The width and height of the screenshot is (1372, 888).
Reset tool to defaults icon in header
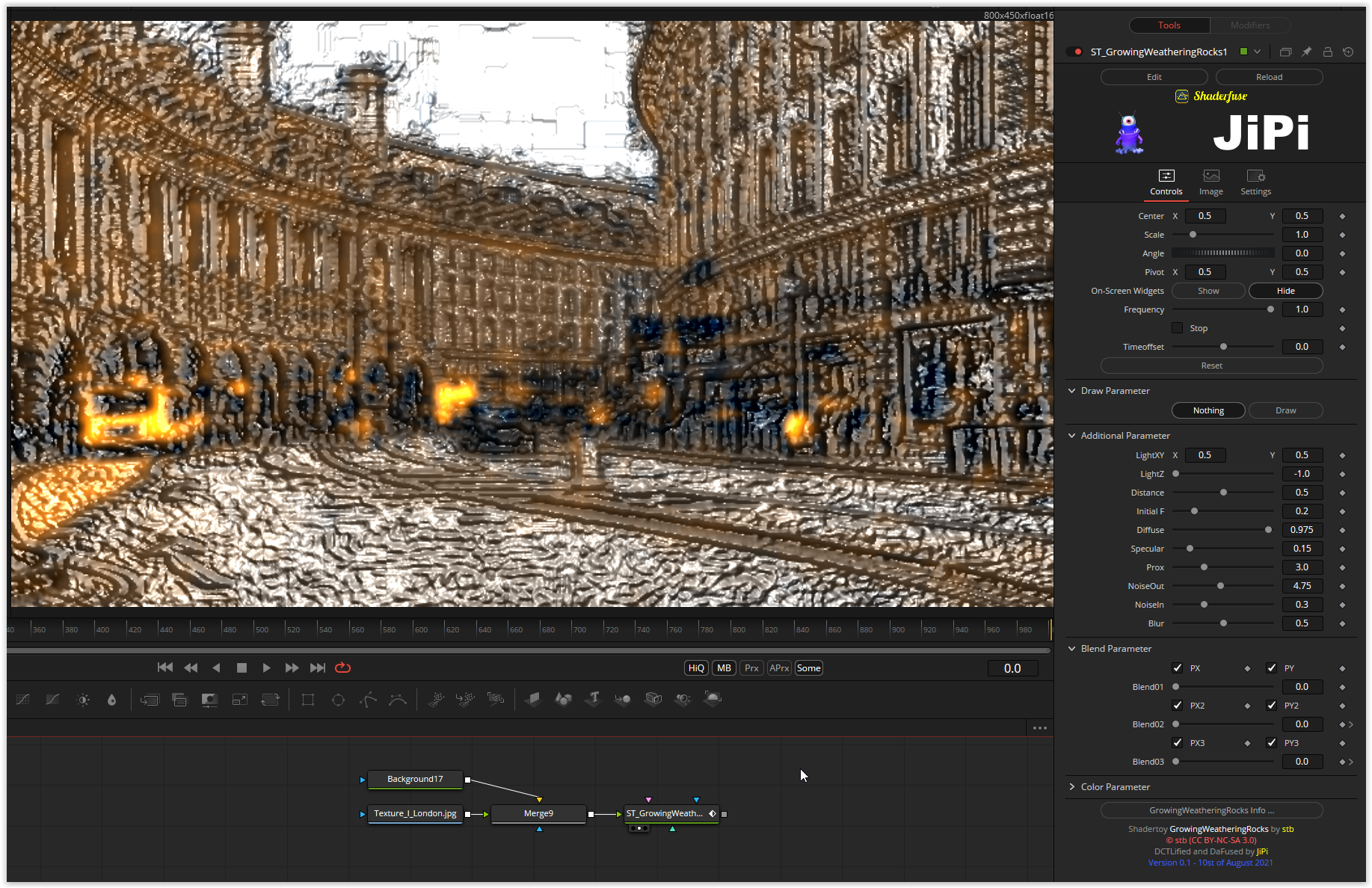tap(1348, 52)
